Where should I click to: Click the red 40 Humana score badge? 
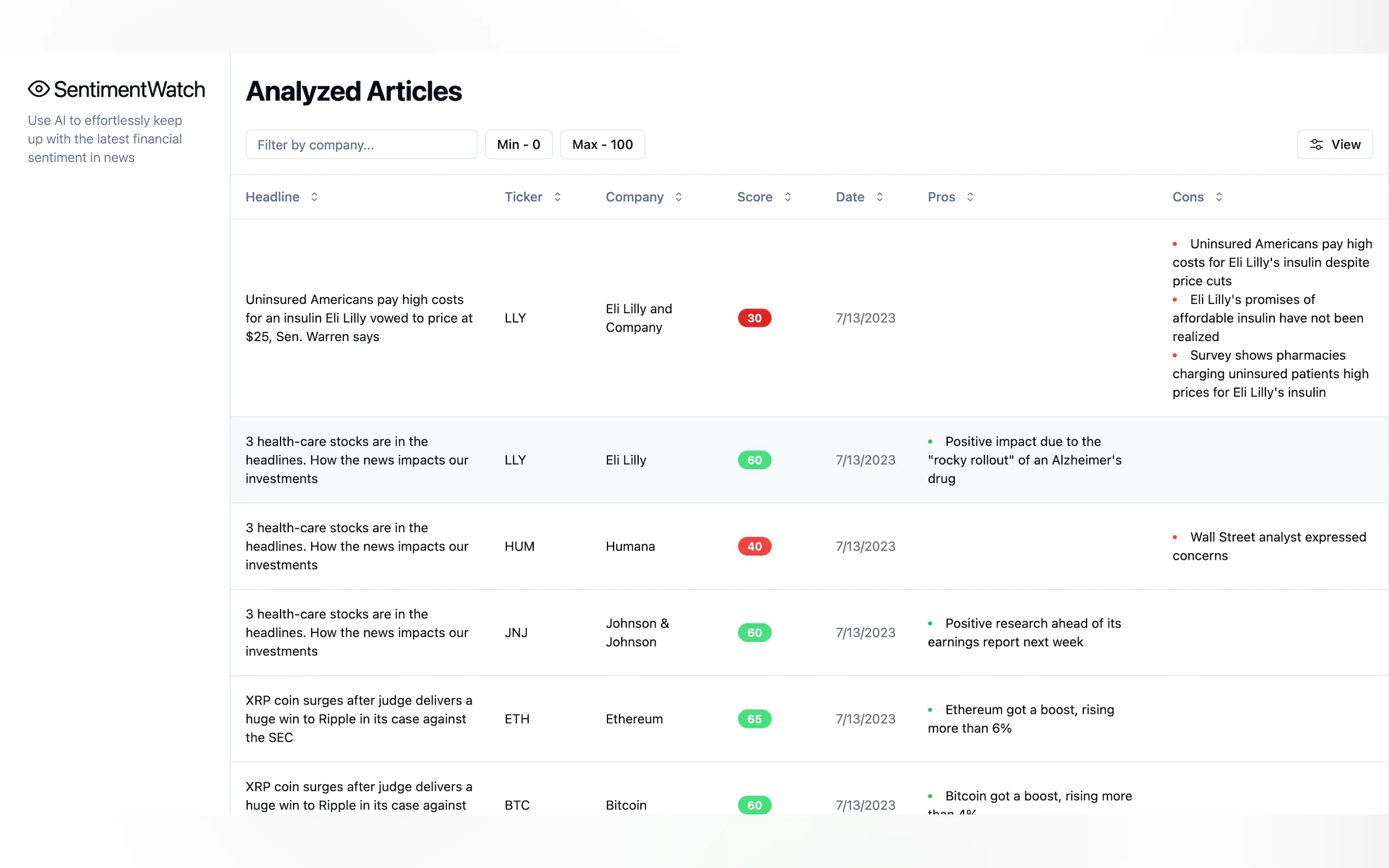754,547
